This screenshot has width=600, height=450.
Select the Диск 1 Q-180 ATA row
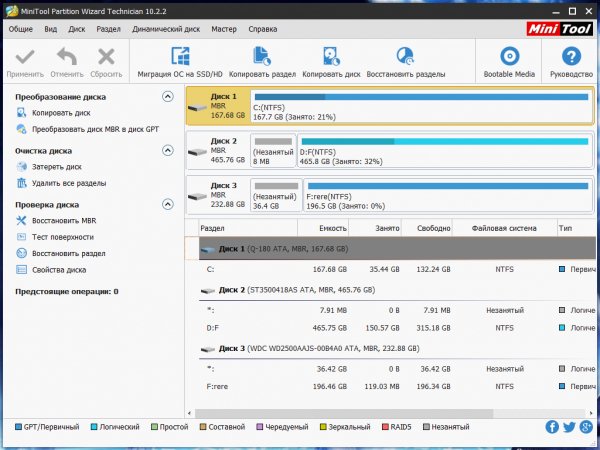[x=397, y=249]
